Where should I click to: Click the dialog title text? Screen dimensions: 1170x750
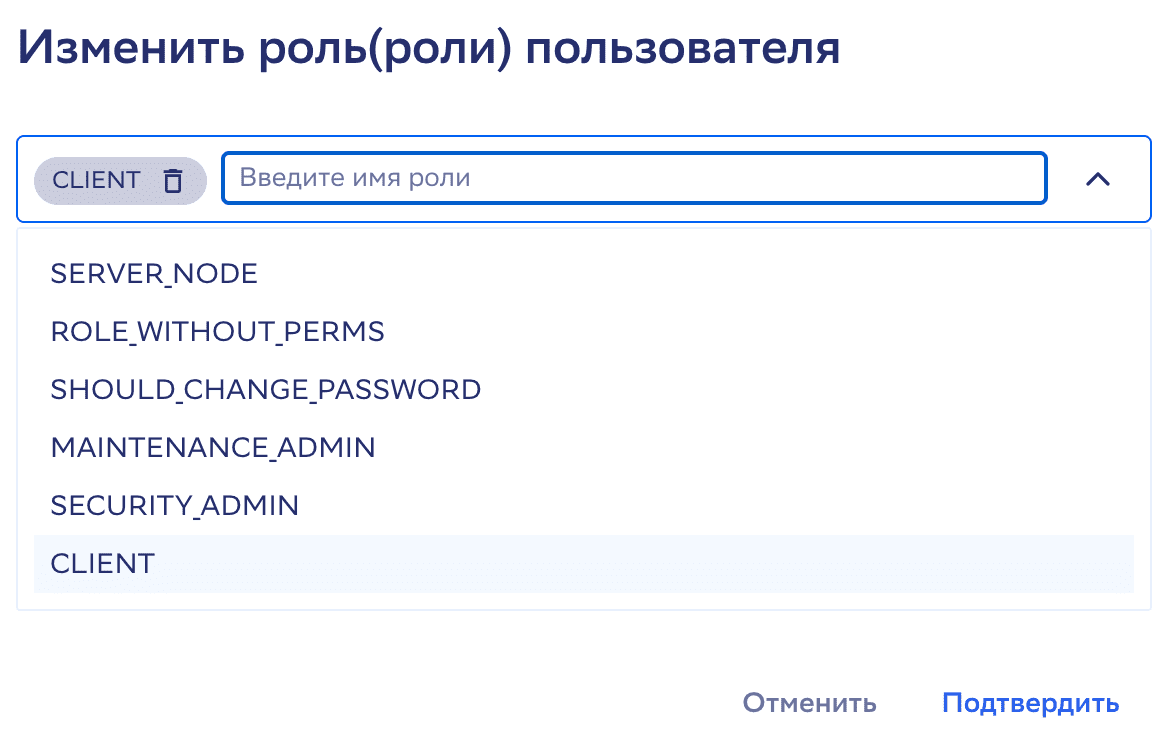pyautogui.click(x=430, y=44)
